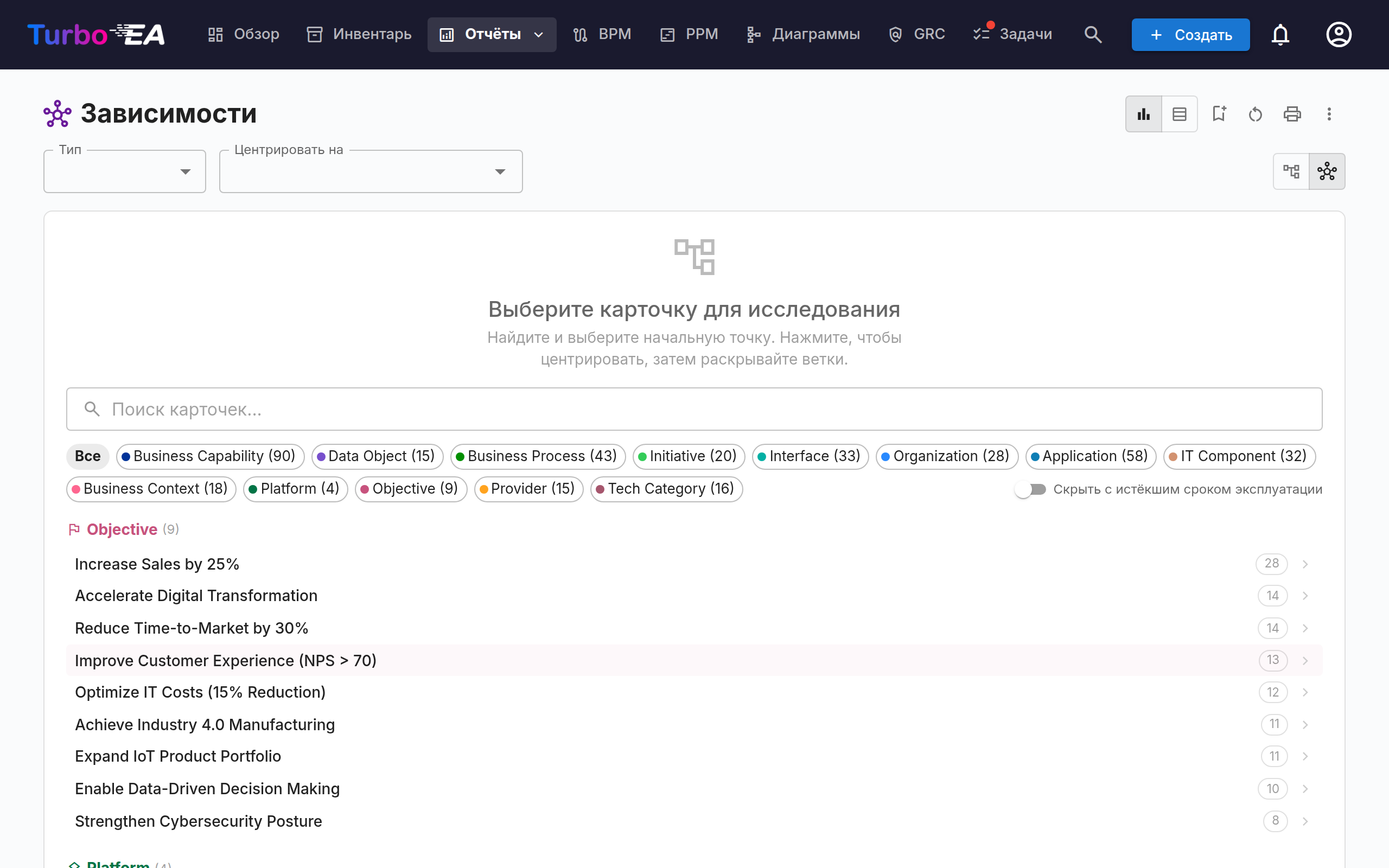The height and width of the screenshot is (868, 1389).
Task: Filter by Application (58) chip
Action: pos(1091,456)
